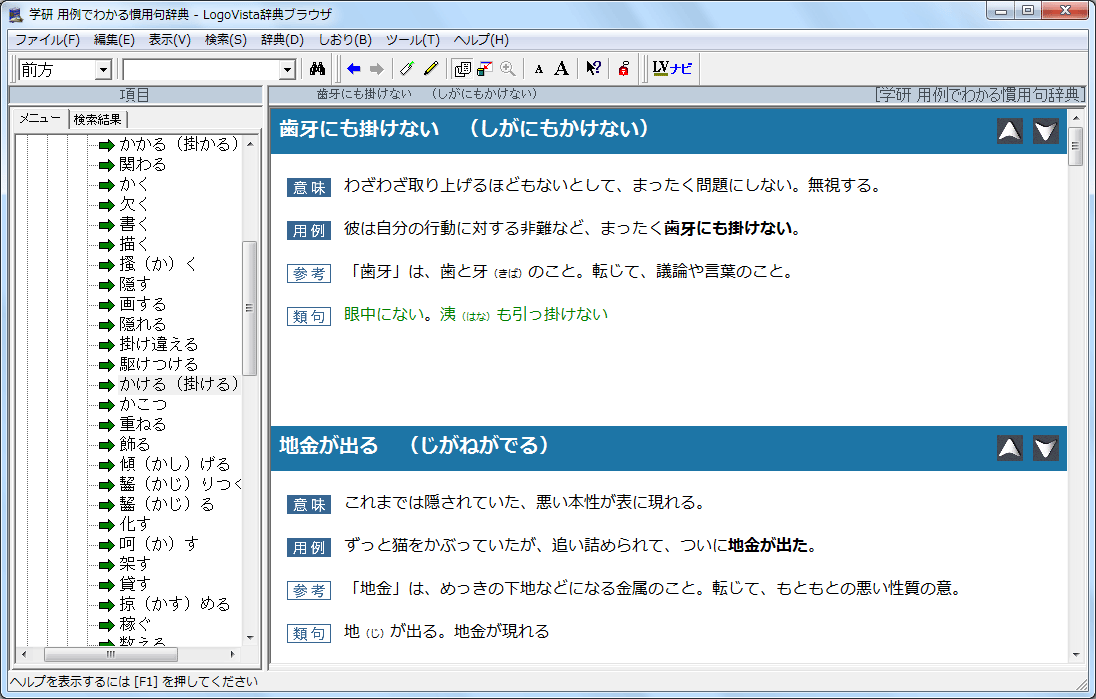This screenshot has width=1096, height=699.
Task: Jump to previous entry from 歯牙にも掛けない header
Action: point(1010,131)
